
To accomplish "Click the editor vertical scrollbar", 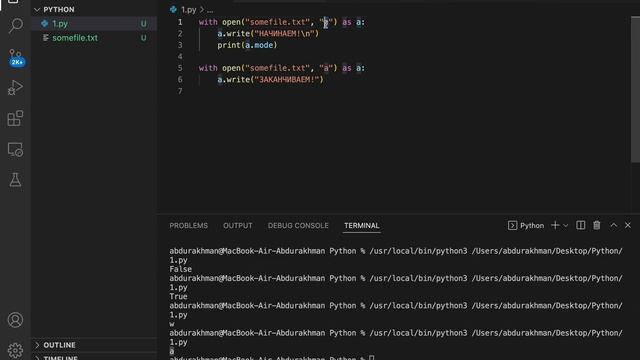I will [x=635, y=90].
